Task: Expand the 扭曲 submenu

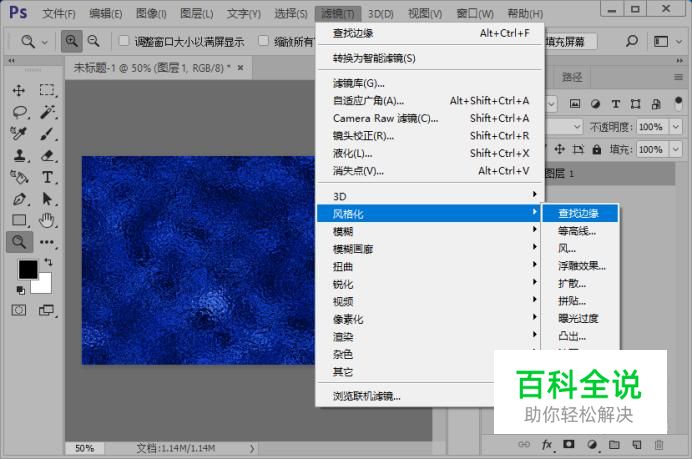Action: pyautogui.click(x=429, y=266)
